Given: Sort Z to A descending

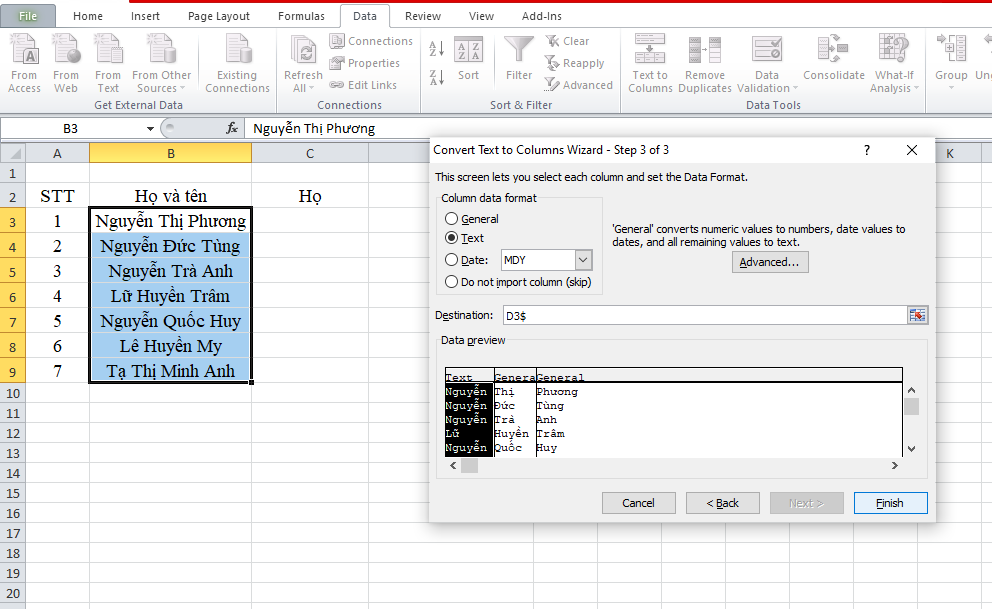Looking at the screenshot, I should 437,78.
